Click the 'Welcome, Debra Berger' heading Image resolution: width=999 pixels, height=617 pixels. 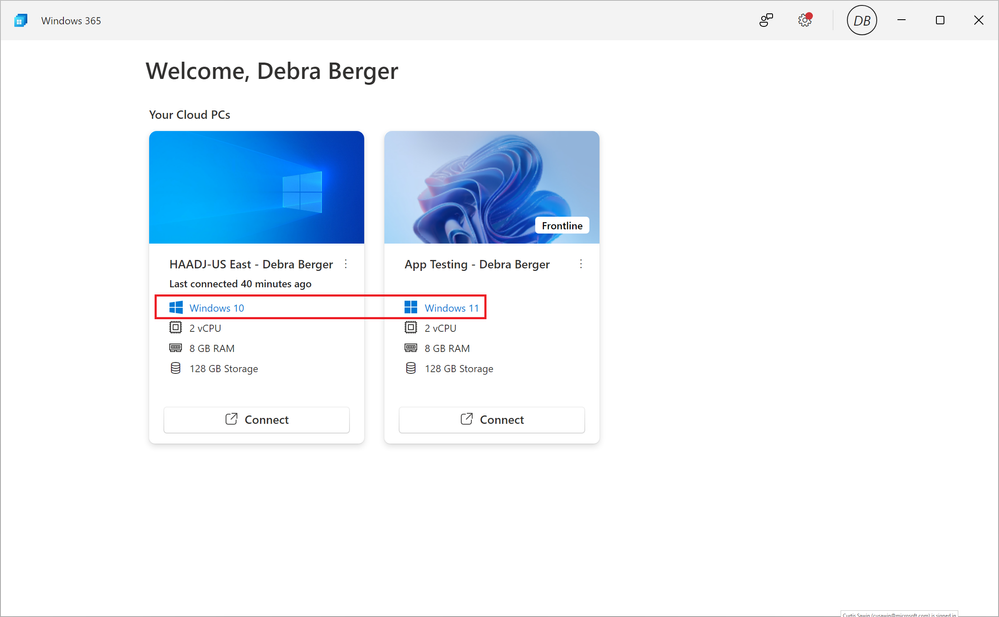[x=272, y=71]
